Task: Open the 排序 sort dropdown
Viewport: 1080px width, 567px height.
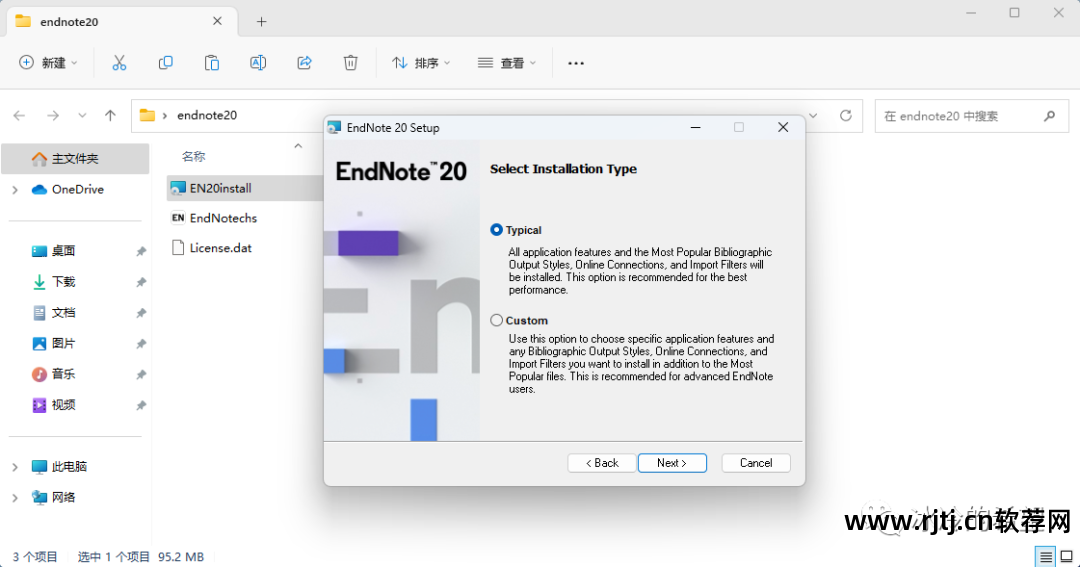Action: click(x=421, y=63)
